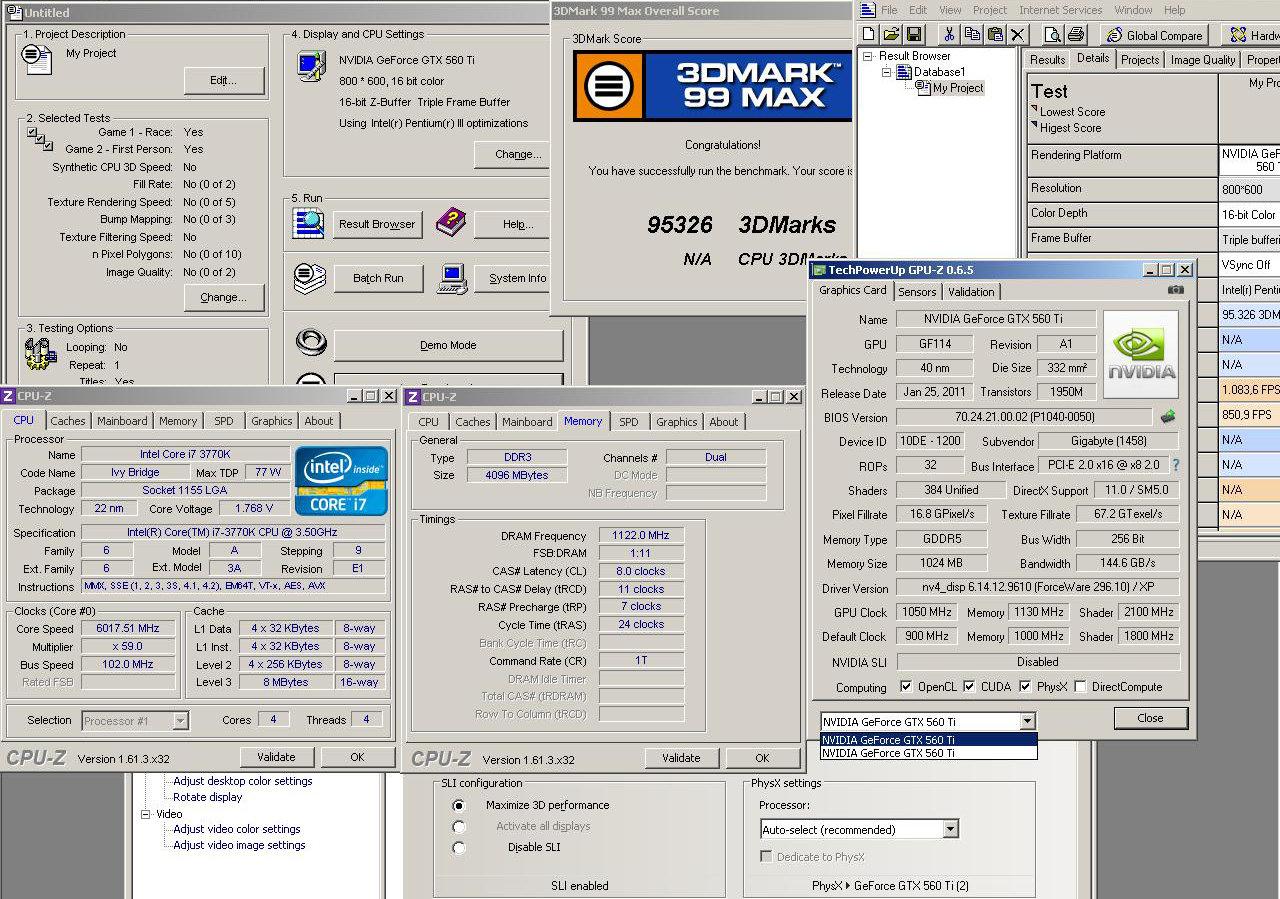1280x899 pixels.
Task: Click System Info computer icon in 3DMark
Action: pyautogui.click(x=451, y=277)
